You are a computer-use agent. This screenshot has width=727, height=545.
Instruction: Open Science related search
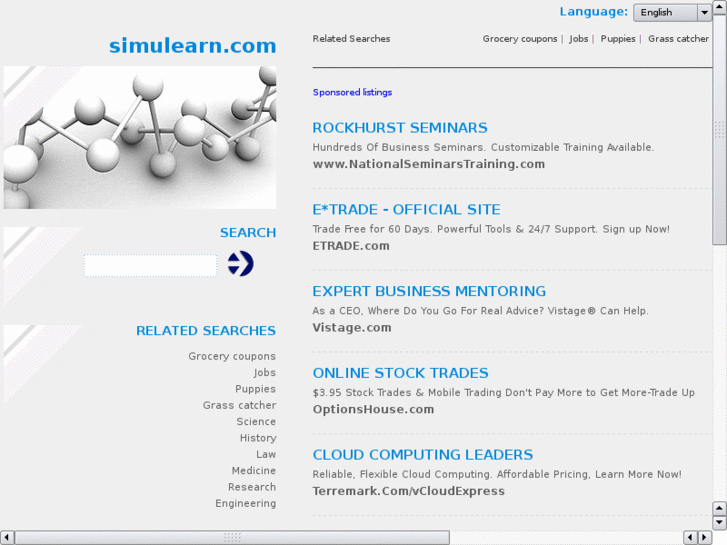256,422
